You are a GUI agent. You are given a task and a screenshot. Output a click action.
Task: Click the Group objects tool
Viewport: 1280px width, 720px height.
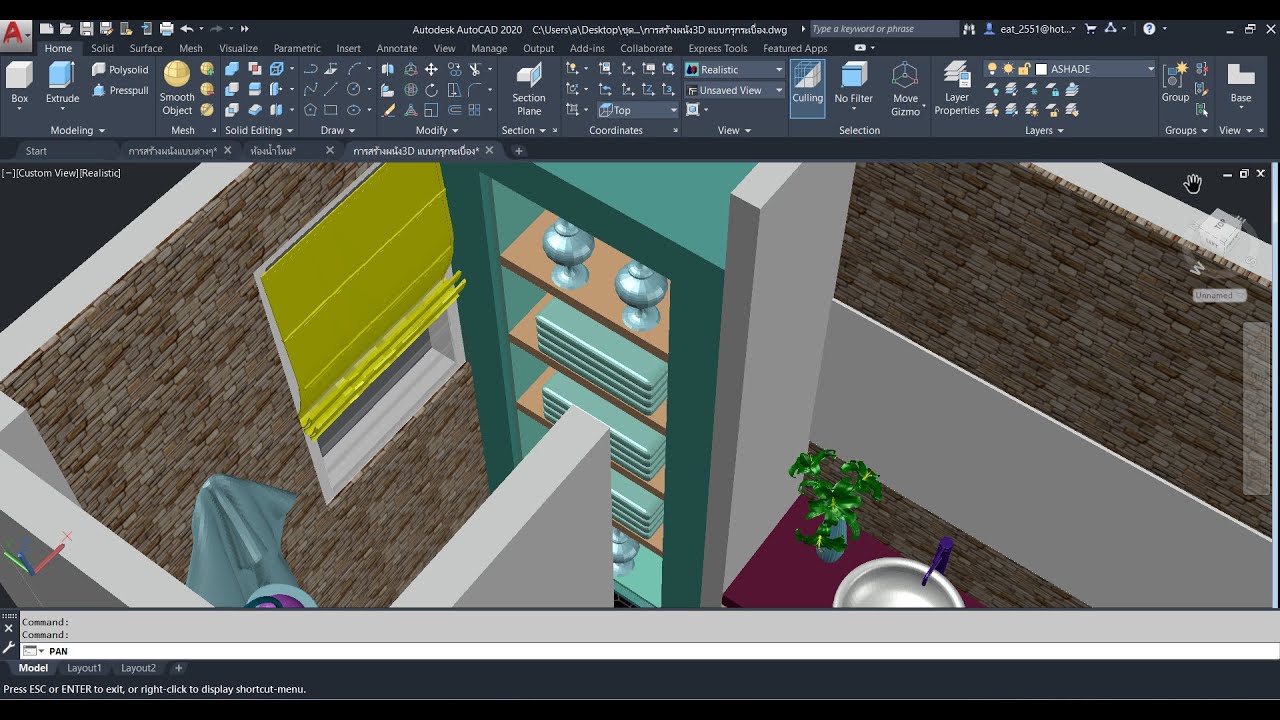pyautogui.click(x=1175, y=83)
